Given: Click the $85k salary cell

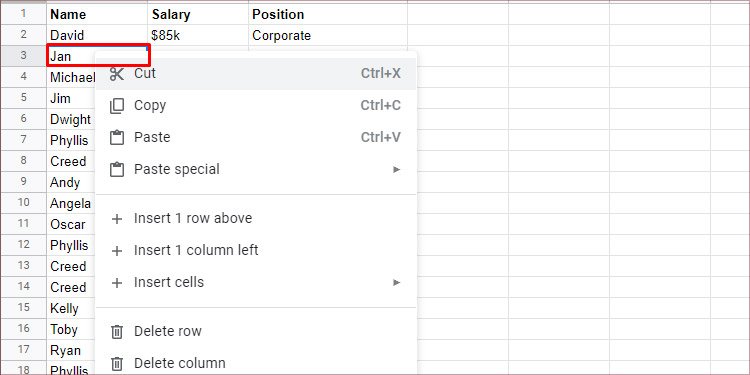Looking at the screenshot, I should tap(198, 35).
